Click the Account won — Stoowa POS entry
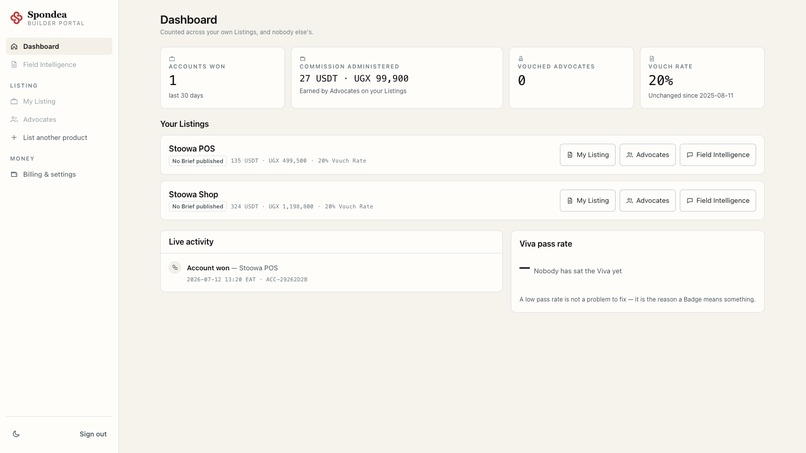Screen dimensions: 806x453 pos(232,268)
